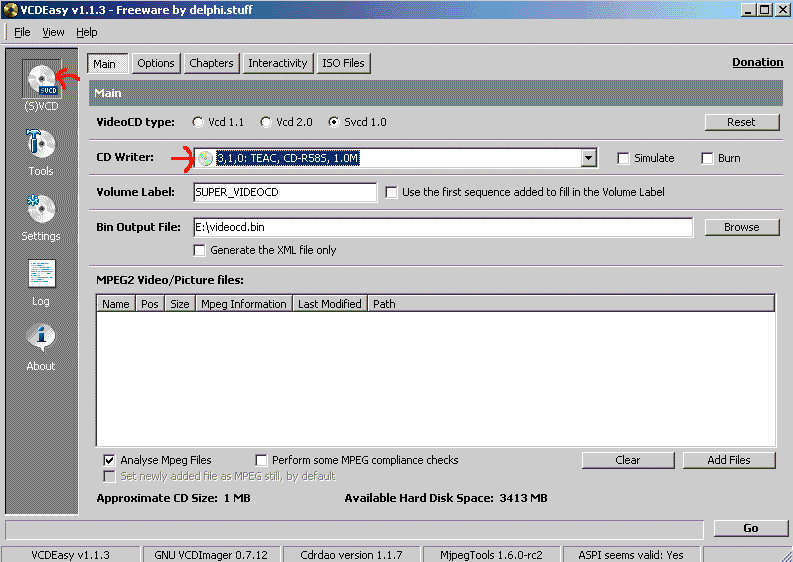The width and height of the screenshot is (793, 562).
Task: Enable the Simulate checkbox
Action: pyautogui.click(x=623, y=158)
